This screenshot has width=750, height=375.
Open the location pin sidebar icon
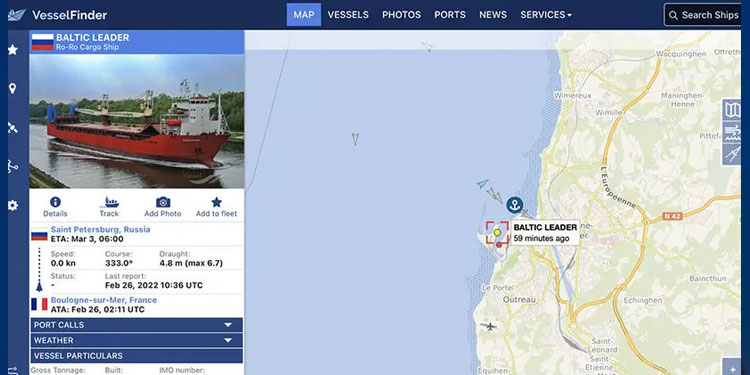13,88
